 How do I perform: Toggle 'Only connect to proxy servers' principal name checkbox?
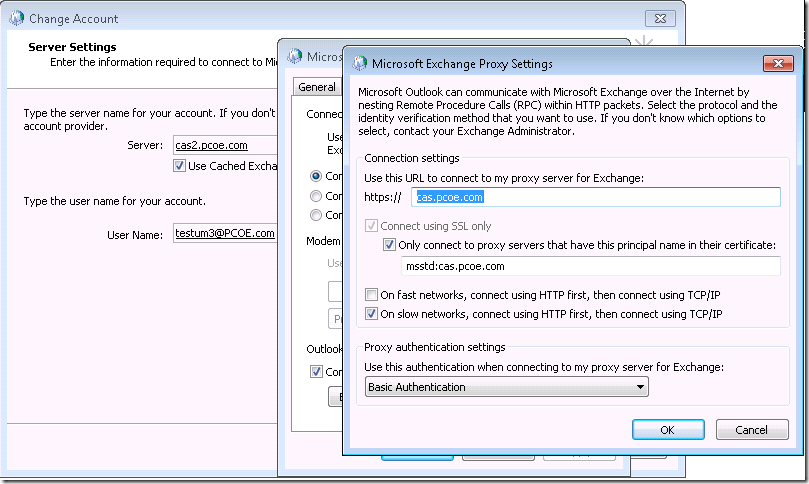[389, 245]
